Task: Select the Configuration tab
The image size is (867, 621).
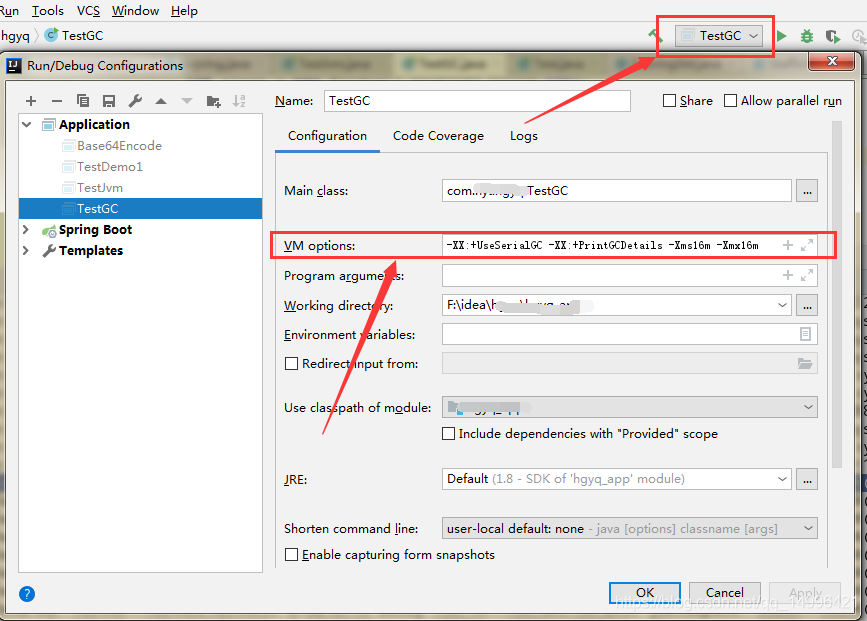Action: [x=327, y=136]
